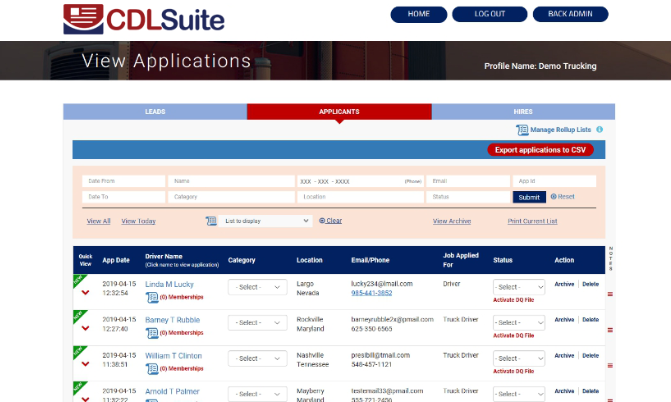Viewport: 671px width, 402px height.
Task: Expand quick view for Linda M Lucky
Action: click(85, 293)
